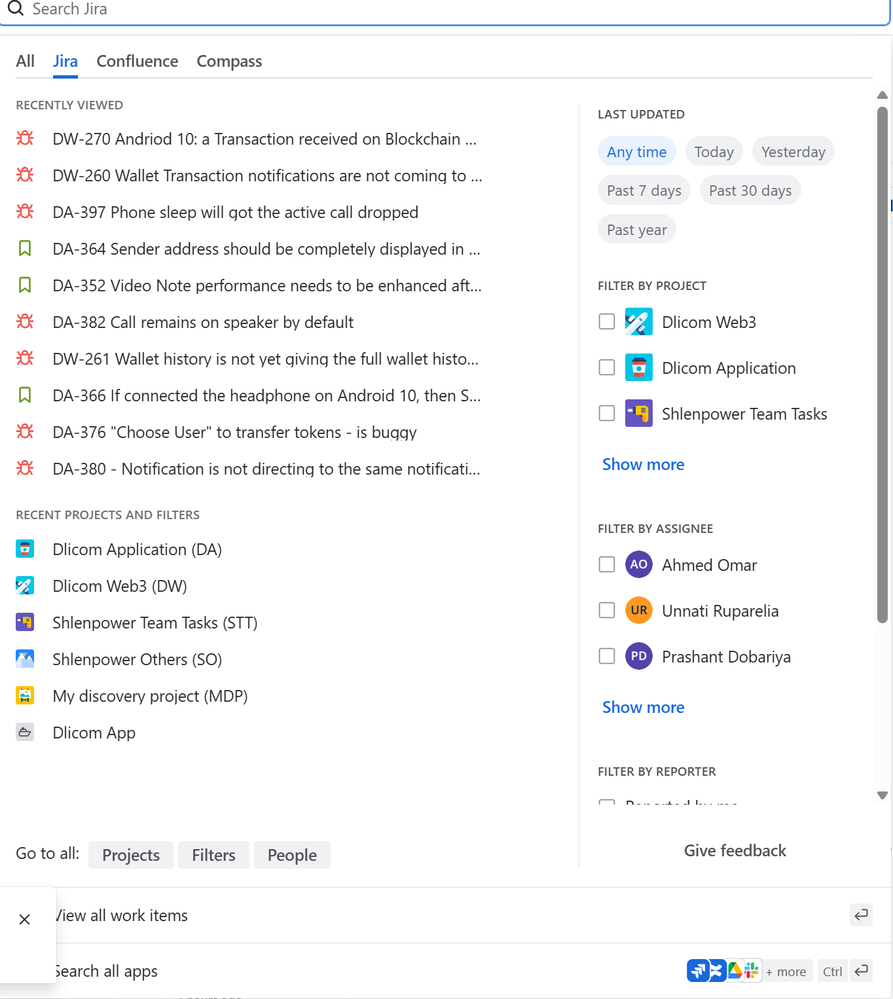The height and width of the screenshot is (999, 893).
Task: Click bug icon beside DW-261
Action: tap(25, 358)
